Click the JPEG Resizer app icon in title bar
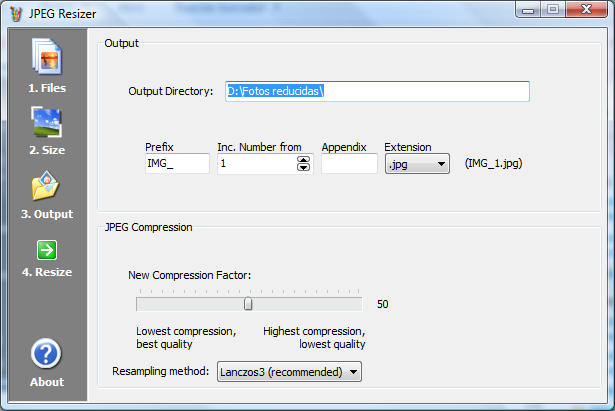The width and height of the screenshot is (615, 411). [16, 14]
